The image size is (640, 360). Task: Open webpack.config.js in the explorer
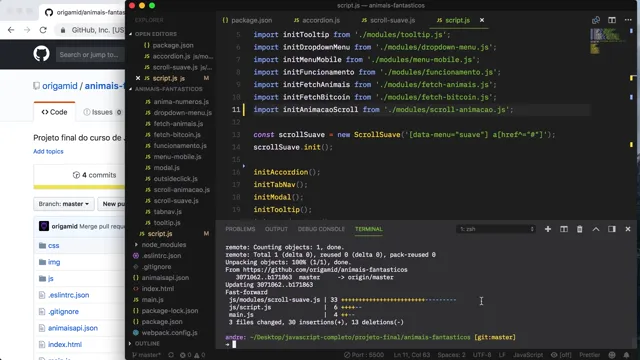click(169, 333)
